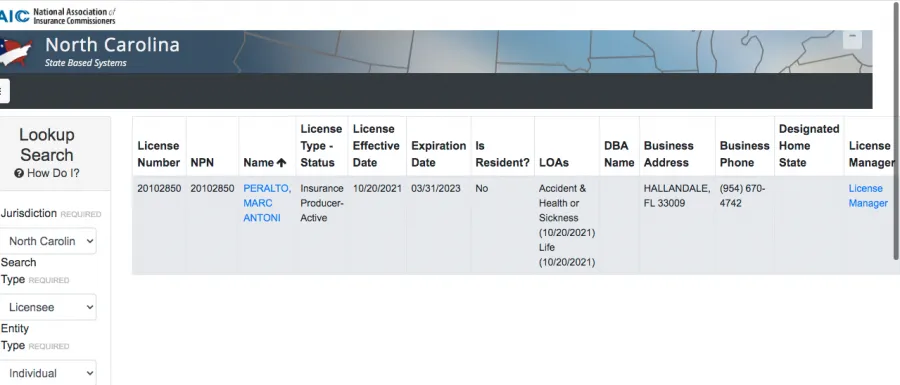This screenshot has height=385, width=900.
Task: Click the Lookup Search panel heading
Action: click(x=46, y=145)
